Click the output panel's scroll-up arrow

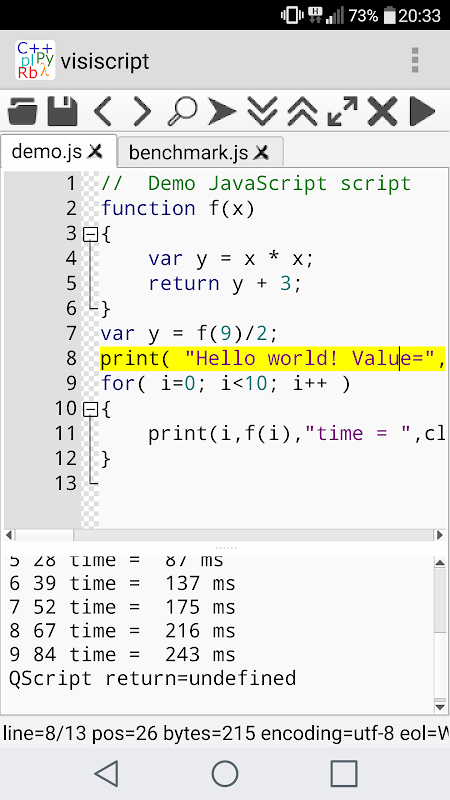pyautogui.click(x=440, y=562)
